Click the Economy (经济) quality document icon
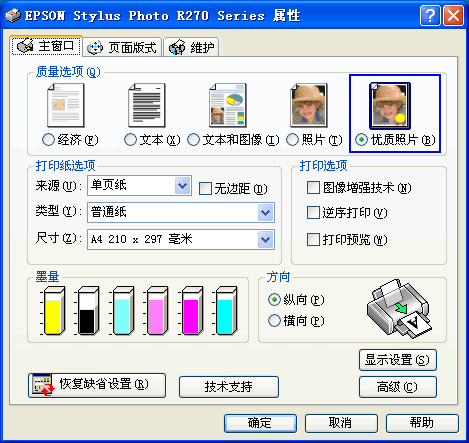This screenshot has width=469, height=443. coord(66,105)
